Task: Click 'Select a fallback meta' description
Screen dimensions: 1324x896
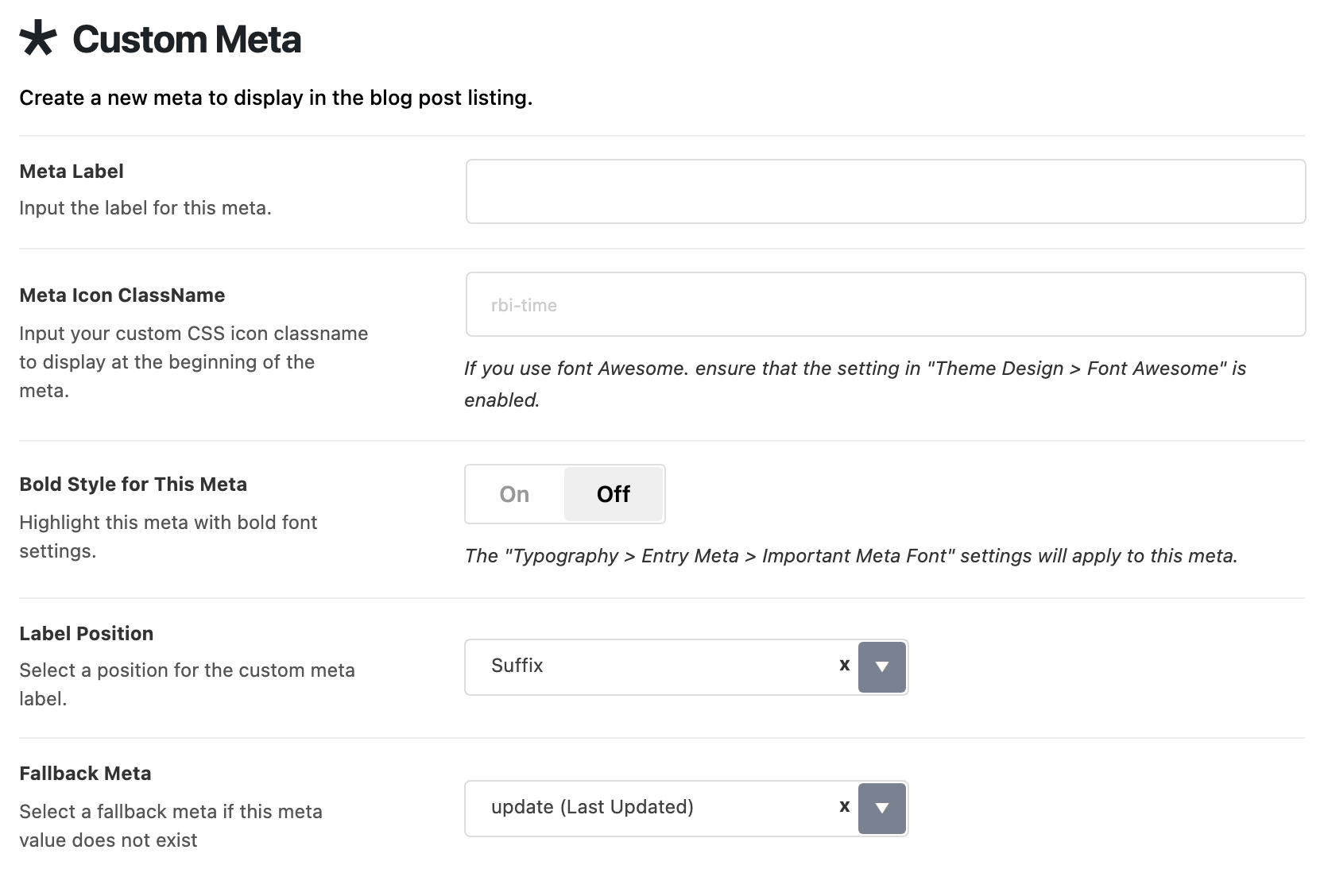Action: click(x=171, y=826)
